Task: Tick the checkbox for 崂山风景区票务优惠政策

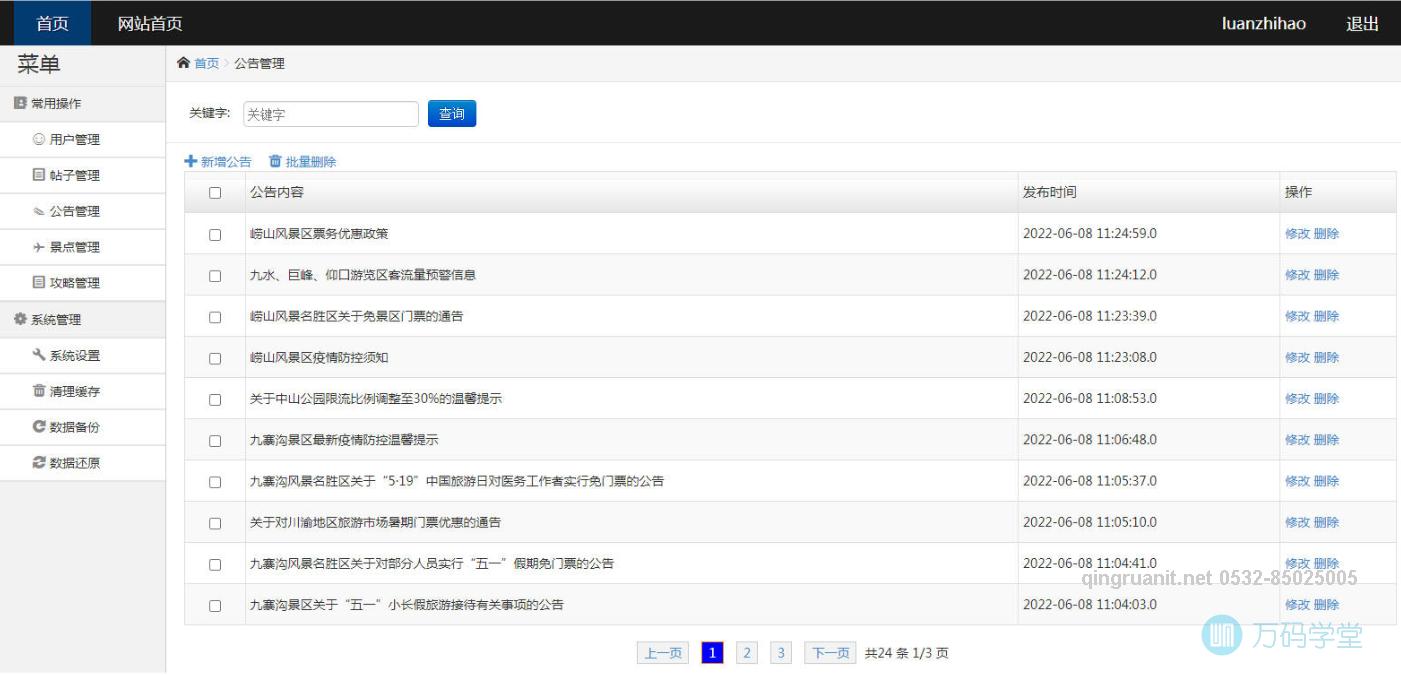Action: click(x=214, y=233)
